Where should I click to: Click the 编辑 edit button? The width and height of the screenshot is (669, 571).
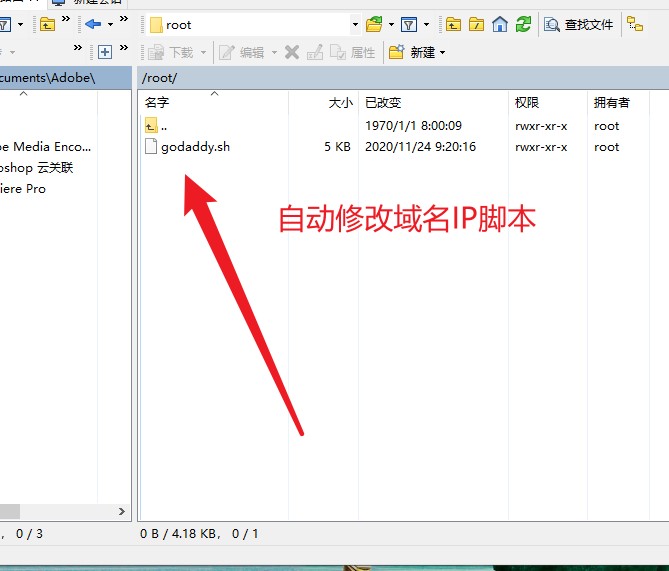[x=242, y=52]
